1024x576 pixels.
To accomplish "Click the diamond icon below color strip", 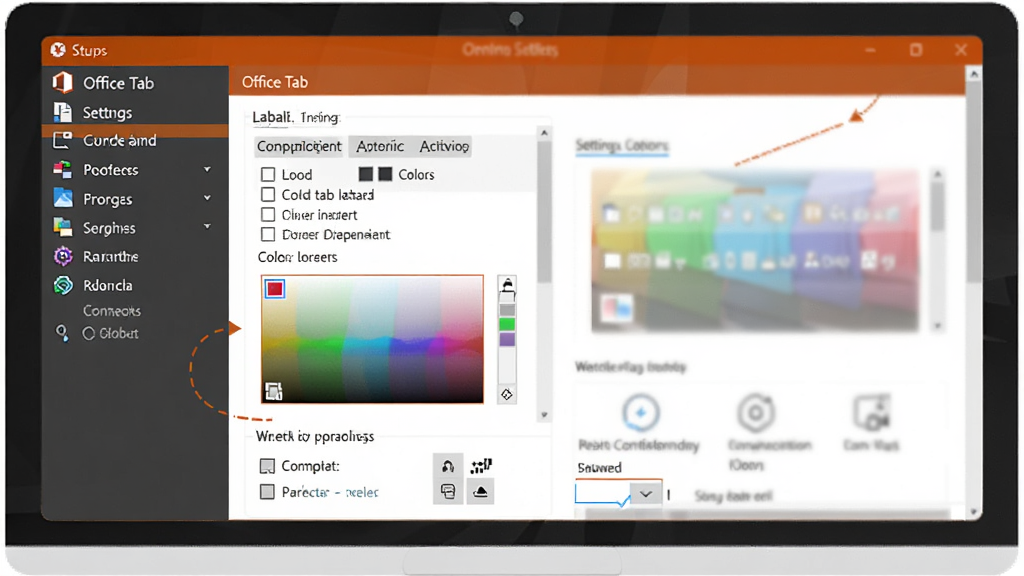I will (506, 394).
